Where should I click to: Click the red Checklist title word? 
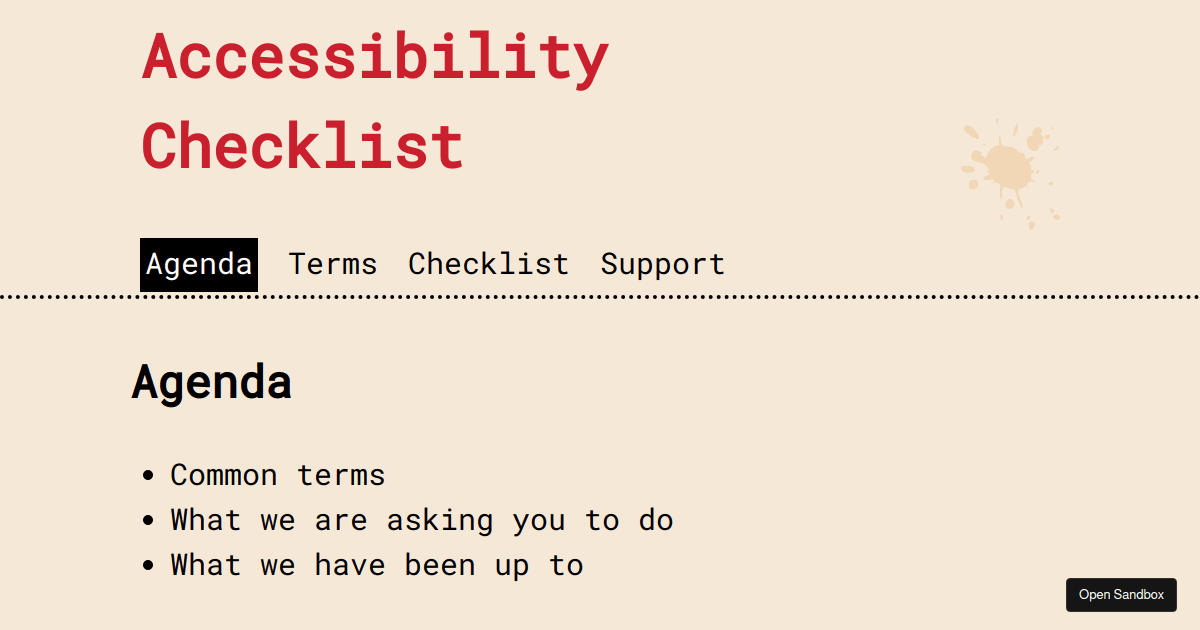click(302, 145)
